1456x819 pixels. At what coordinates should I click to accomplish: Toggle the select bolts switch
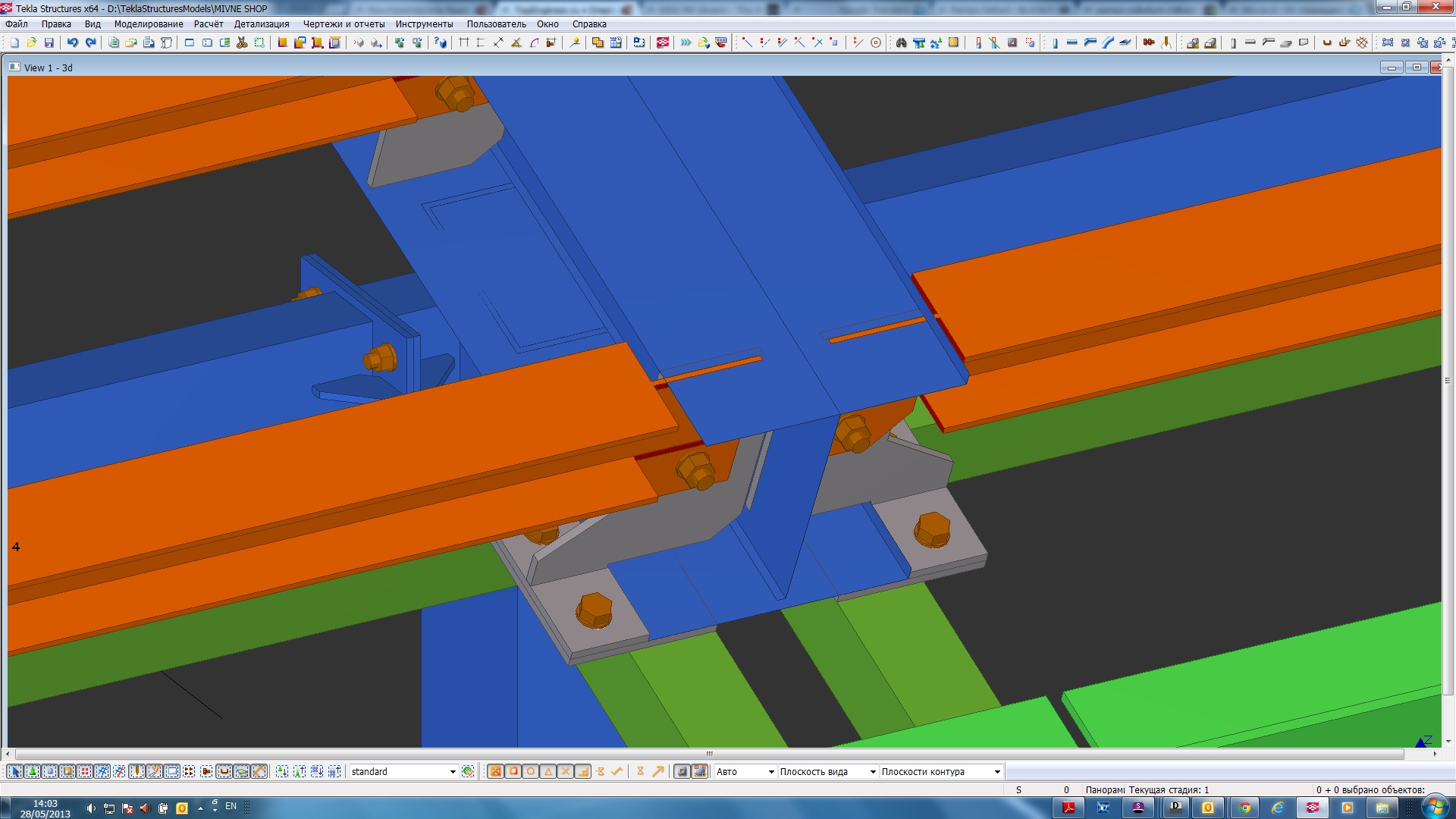[x=188, y=771]
